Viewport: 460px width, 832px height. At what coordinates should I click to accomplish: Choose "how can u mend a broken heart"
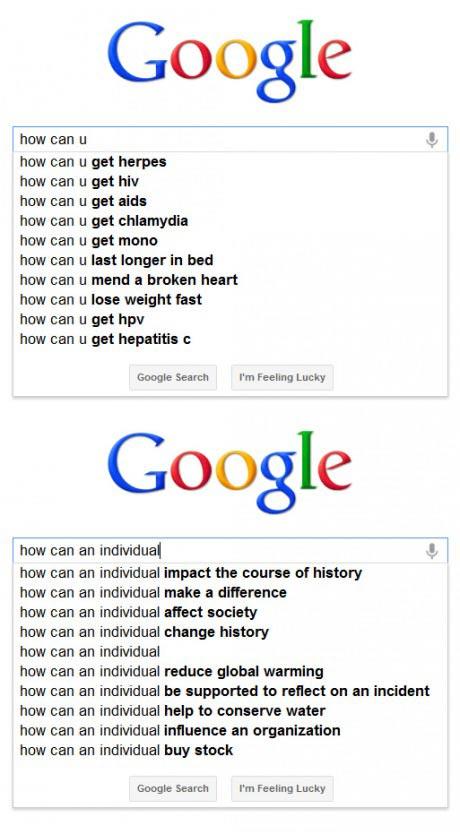click(x=230, y=280)
